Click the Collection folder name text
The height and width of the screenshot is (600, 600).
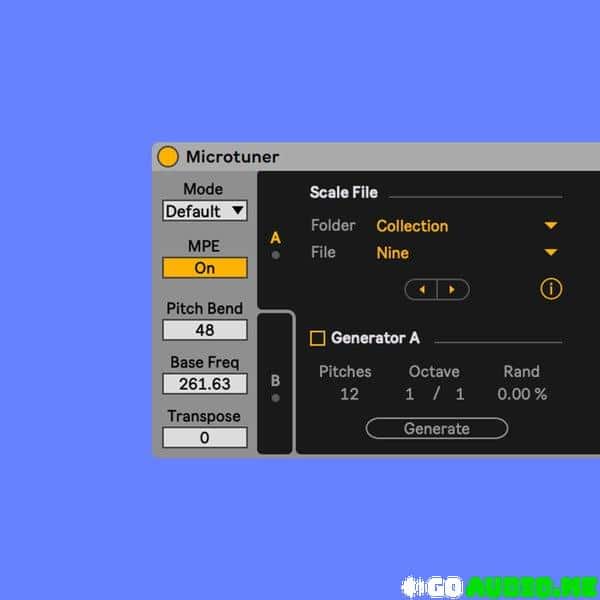(412, 226)
